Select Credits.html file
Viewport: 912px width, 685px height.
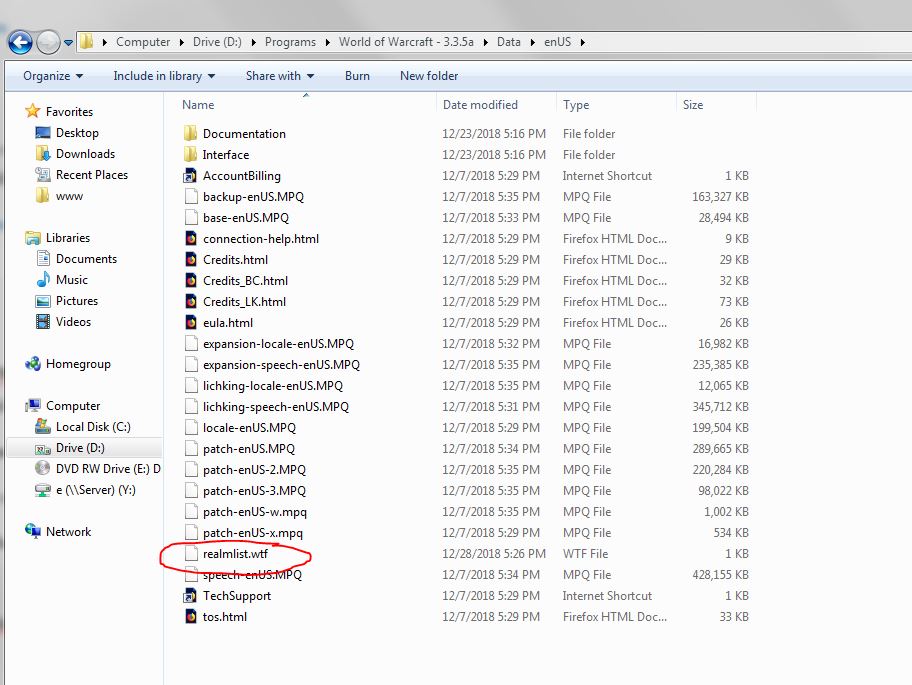pos(235,259)
